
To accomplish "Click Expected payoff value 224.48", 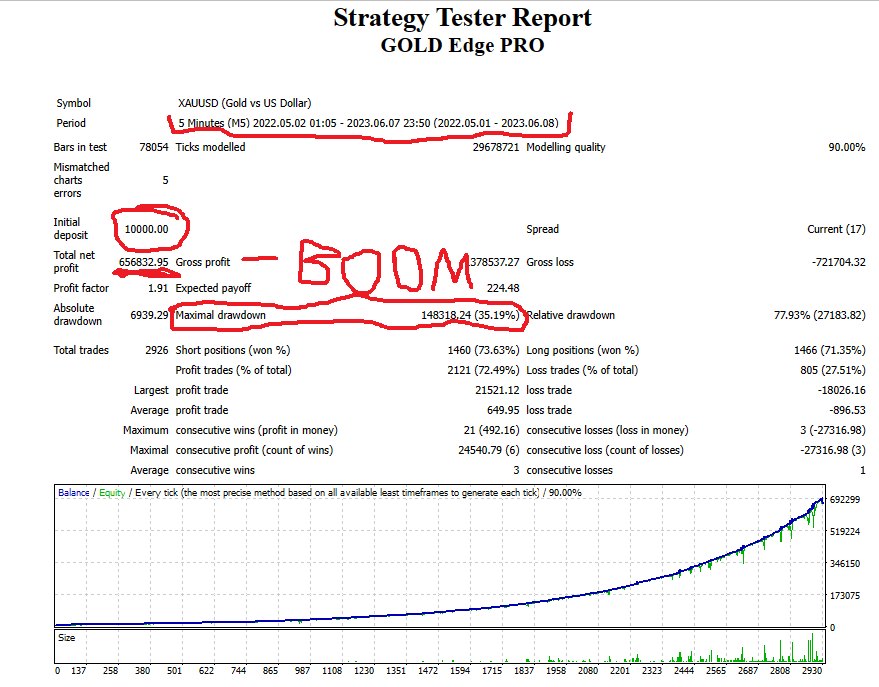I will coord(503,288).
